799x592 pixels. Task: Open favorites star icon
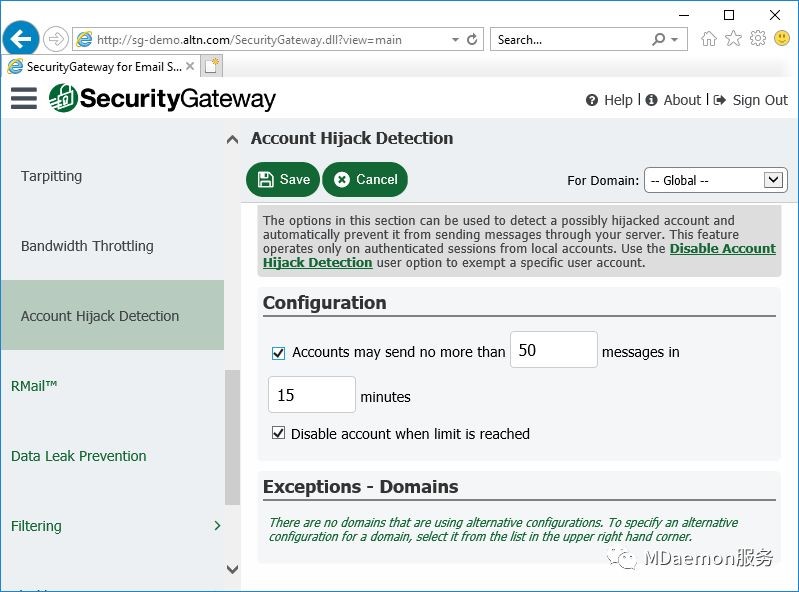733,38
